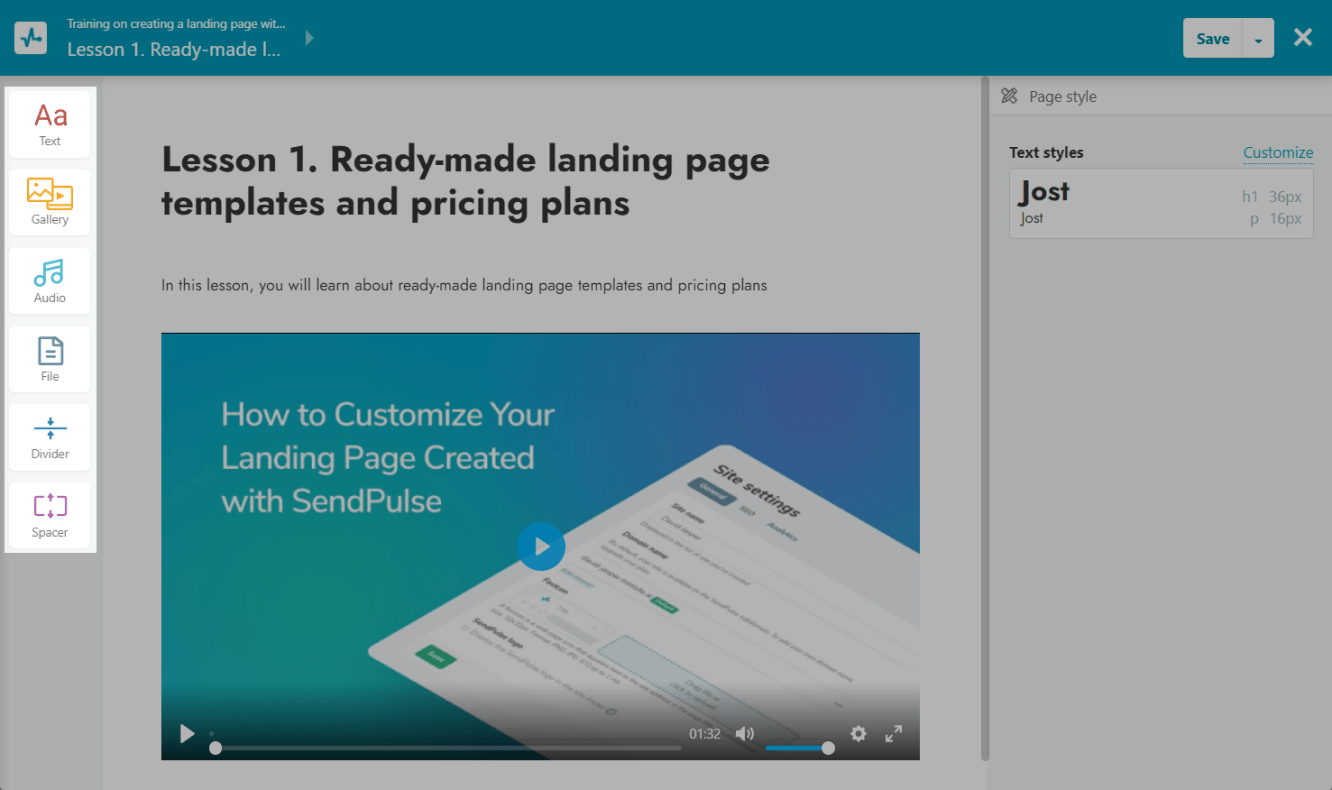This screenshot has width=1332, height=790.
Task: Mute the video volume speaker icon
Action: (x=745, y=734)
